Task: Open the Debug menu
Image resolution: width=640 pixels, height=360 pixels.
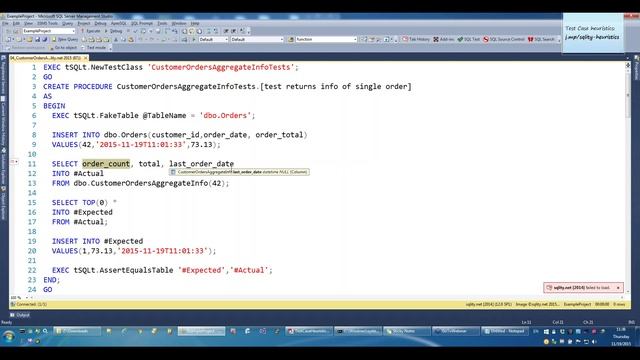Action: pyautogui.click(x=100, y=24)
